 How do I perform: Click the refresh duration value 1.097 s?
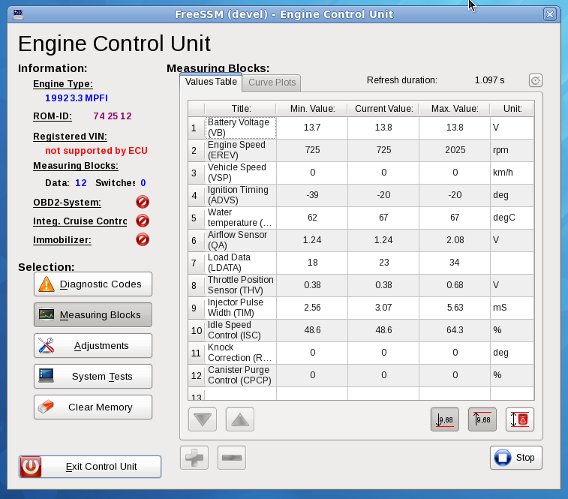pyautogui.click(x=489, y=80)
